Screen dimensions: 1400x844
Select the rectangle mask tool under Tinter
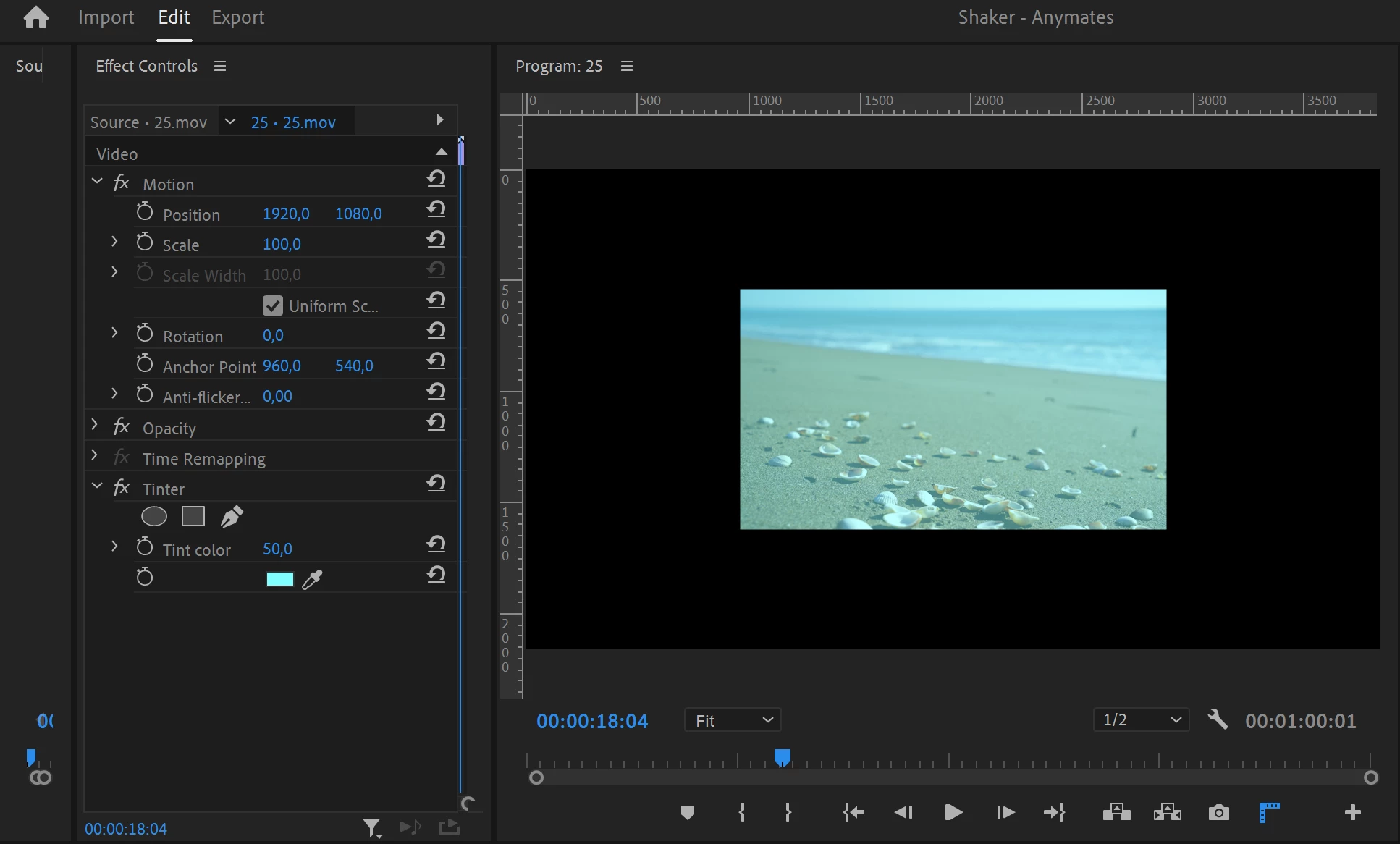tap(193, 516)
